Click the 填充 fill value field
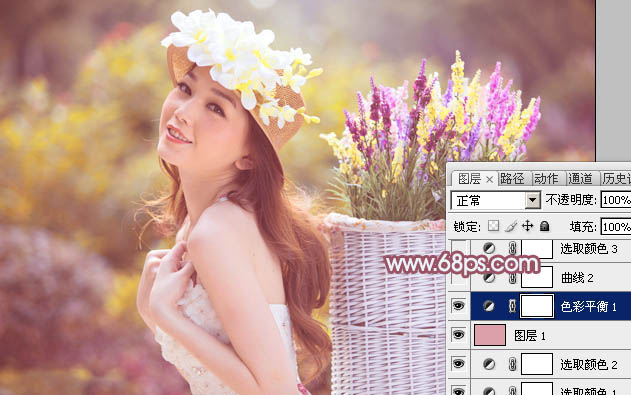The width and height of the screenshot is (631, 395). (616, 227)
